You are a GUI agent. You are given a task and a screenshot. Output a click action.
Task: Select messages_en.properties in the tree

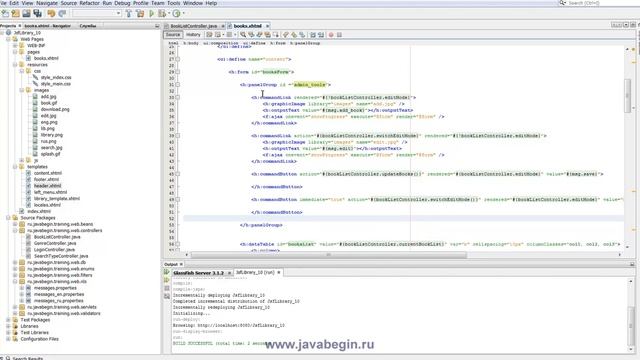[x=59, y=294]
